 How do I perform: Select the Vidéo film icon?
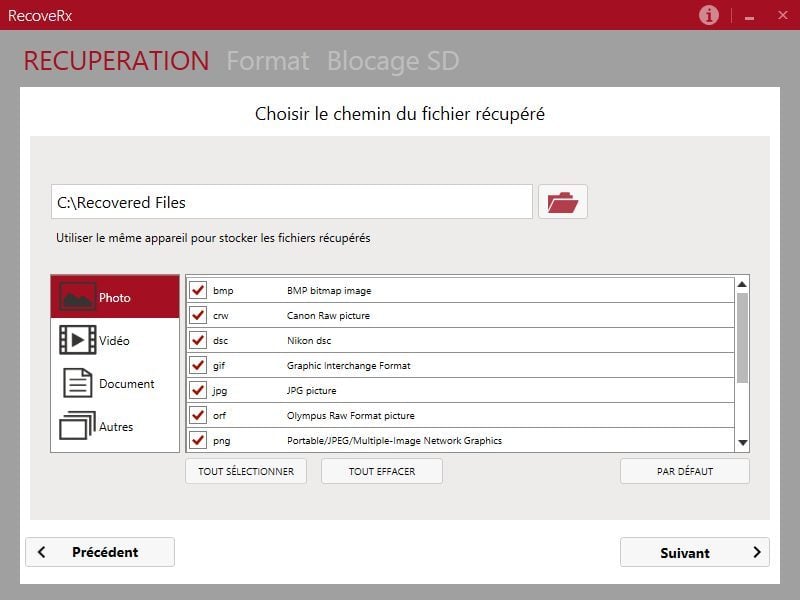(x=77, y=340)
